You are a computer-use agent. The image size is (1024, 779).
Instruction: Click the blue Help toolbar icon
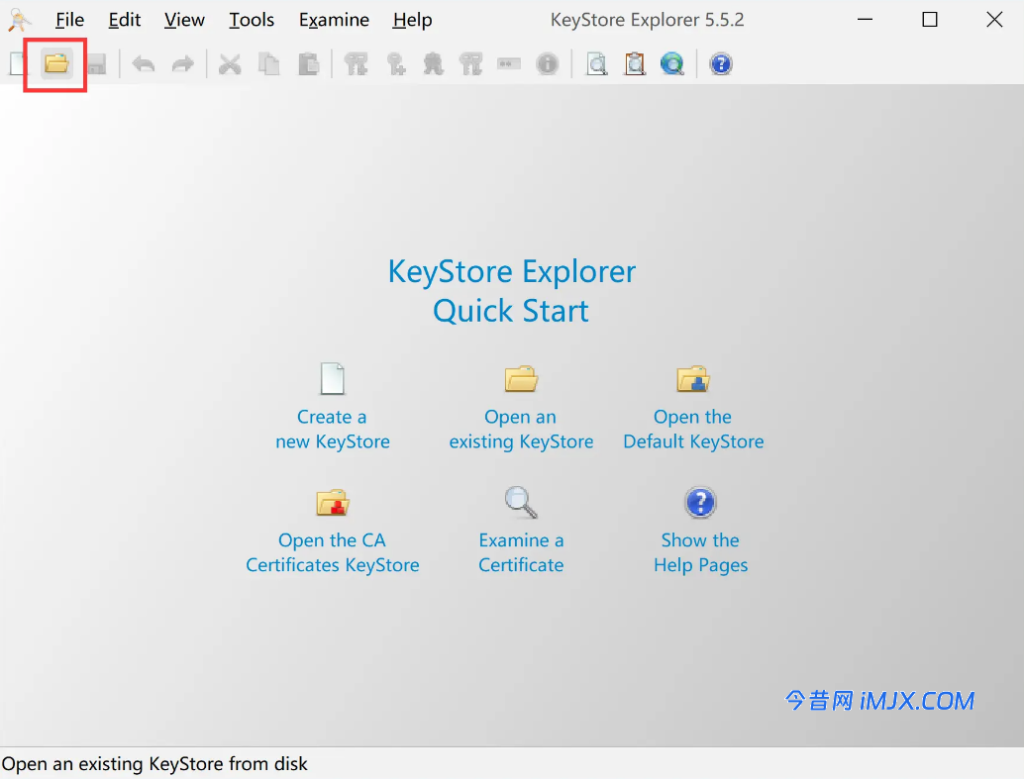point(721,64)
